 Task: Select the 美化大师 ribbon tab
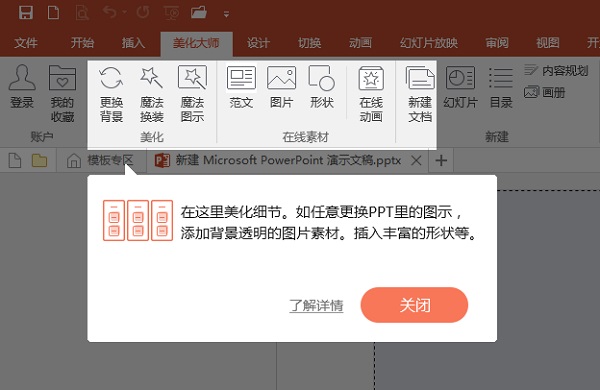pyautogui.click(x=196, y=43)
